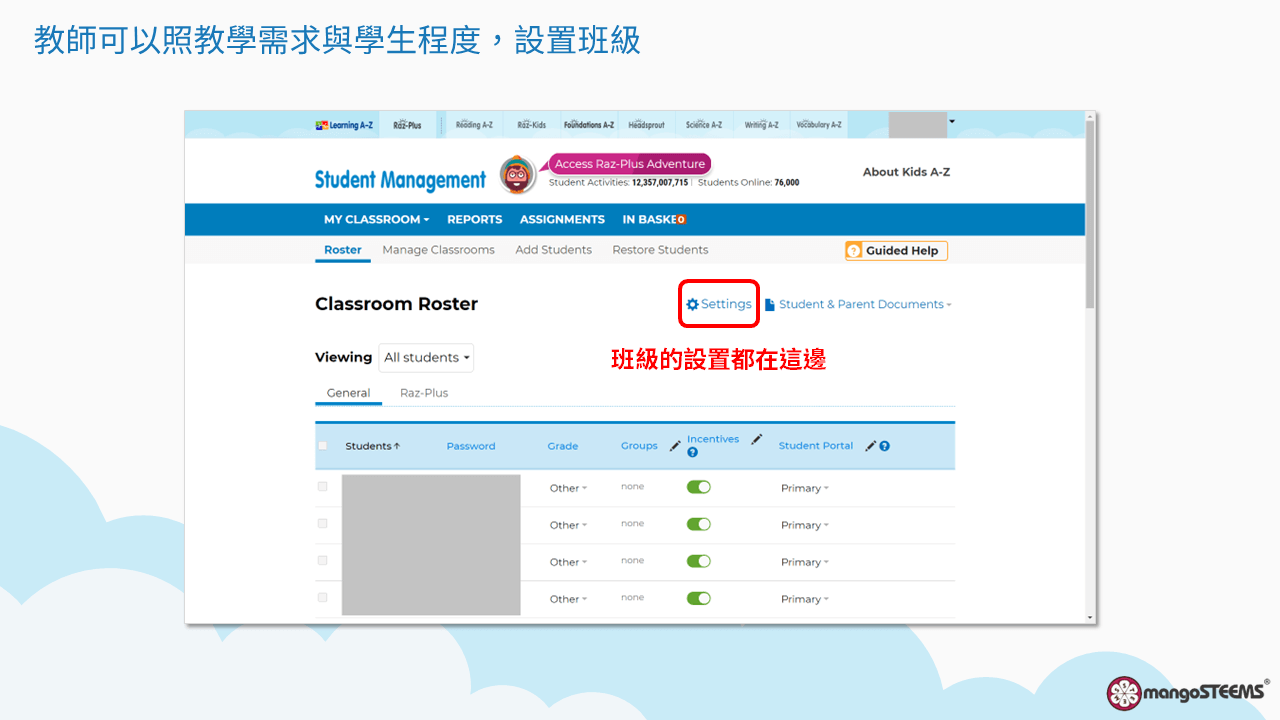Click Access Raz-Plus Adventure button
The height and width of the screenshot is (720, 1280).
coord(630,164)
